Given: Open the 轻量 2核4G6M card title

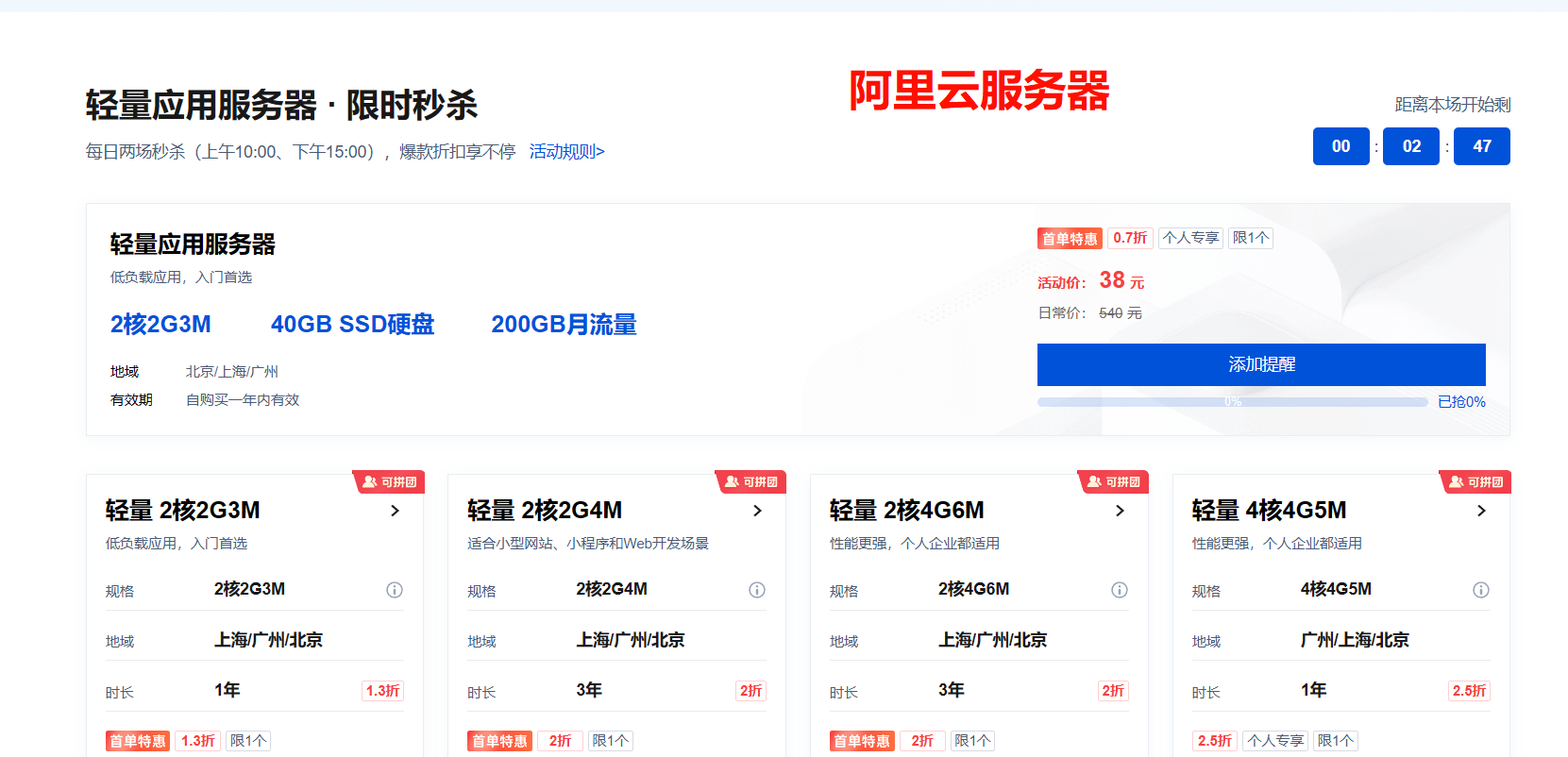Looking at the screenshot, I should tap(907, 511).
